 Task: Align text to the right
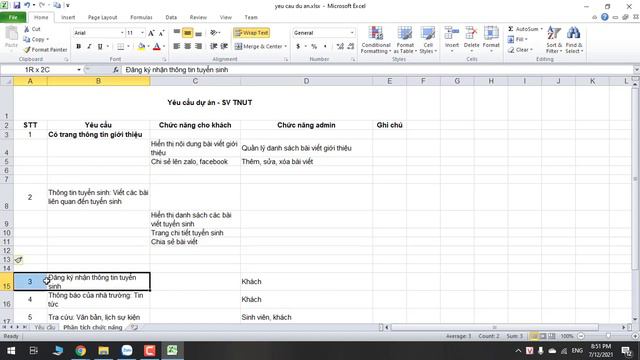(x=199, y=47)
